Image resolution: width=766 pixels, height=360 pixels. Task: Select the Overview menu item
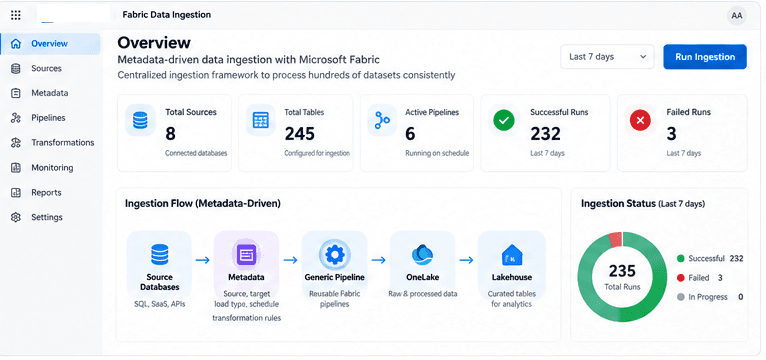(51, 44)
